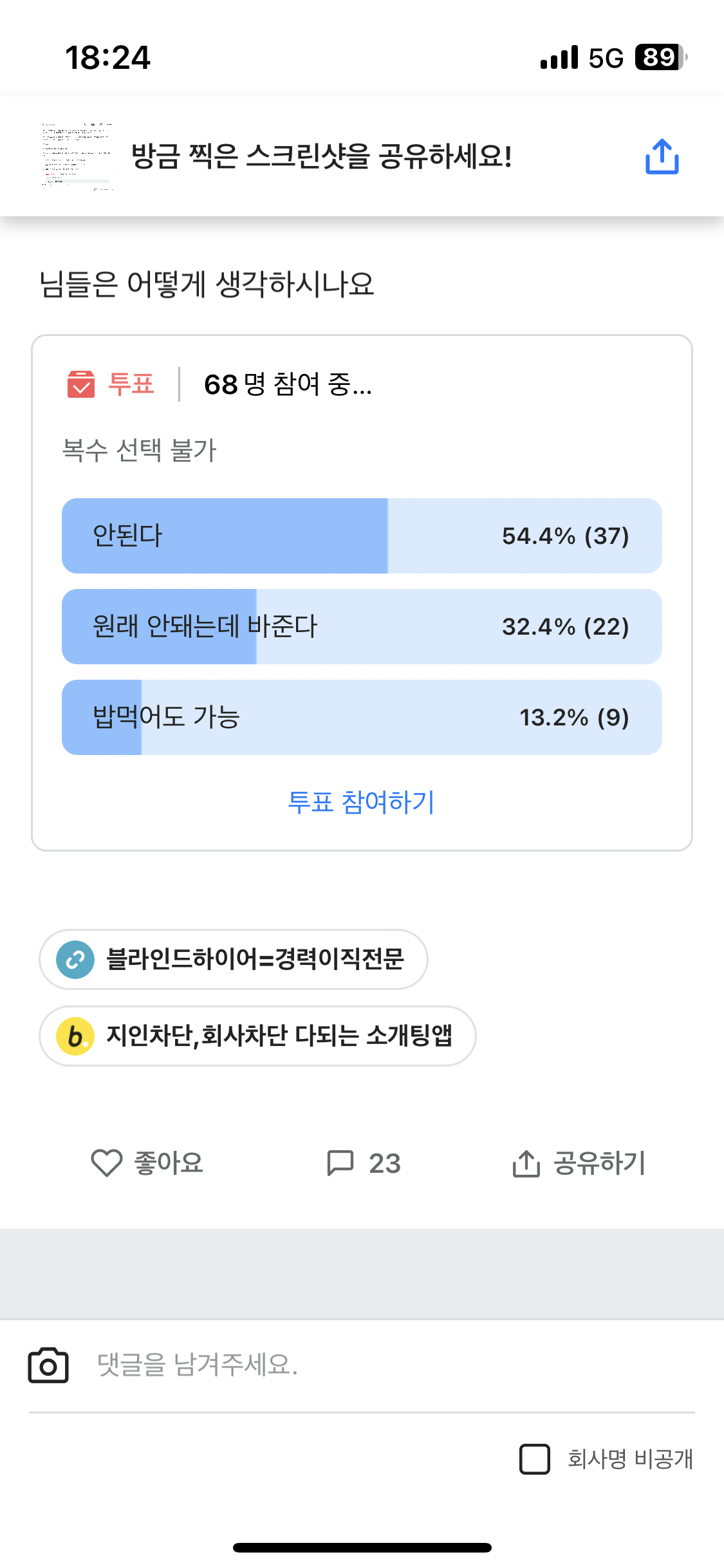Tap the 23 comments count
The image size is (724, 1568).
385,1164
